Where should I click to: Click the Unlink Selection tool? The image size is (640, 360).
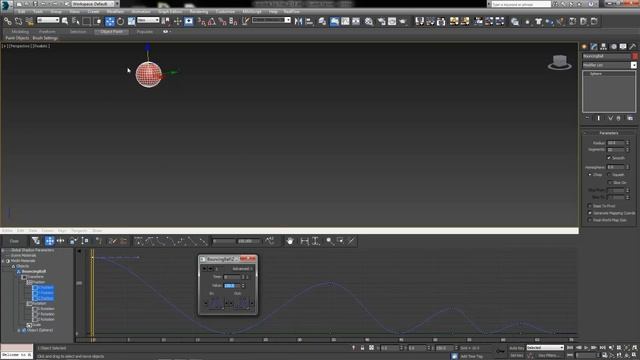coord(18,21)
